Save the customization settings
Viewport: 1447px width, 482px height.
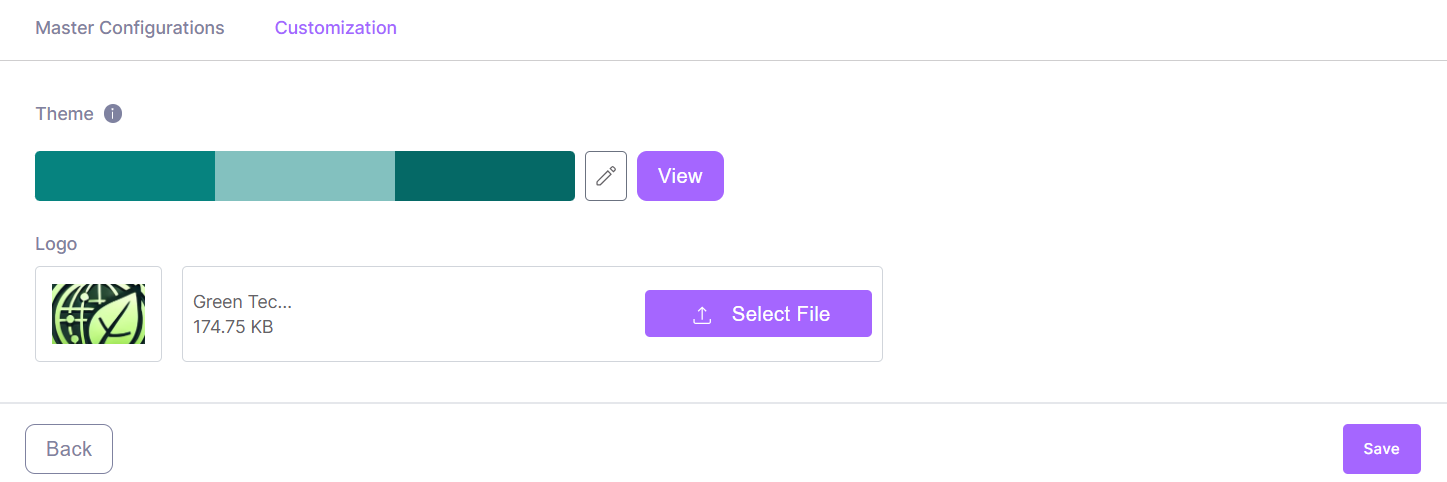click(1381, 449)
